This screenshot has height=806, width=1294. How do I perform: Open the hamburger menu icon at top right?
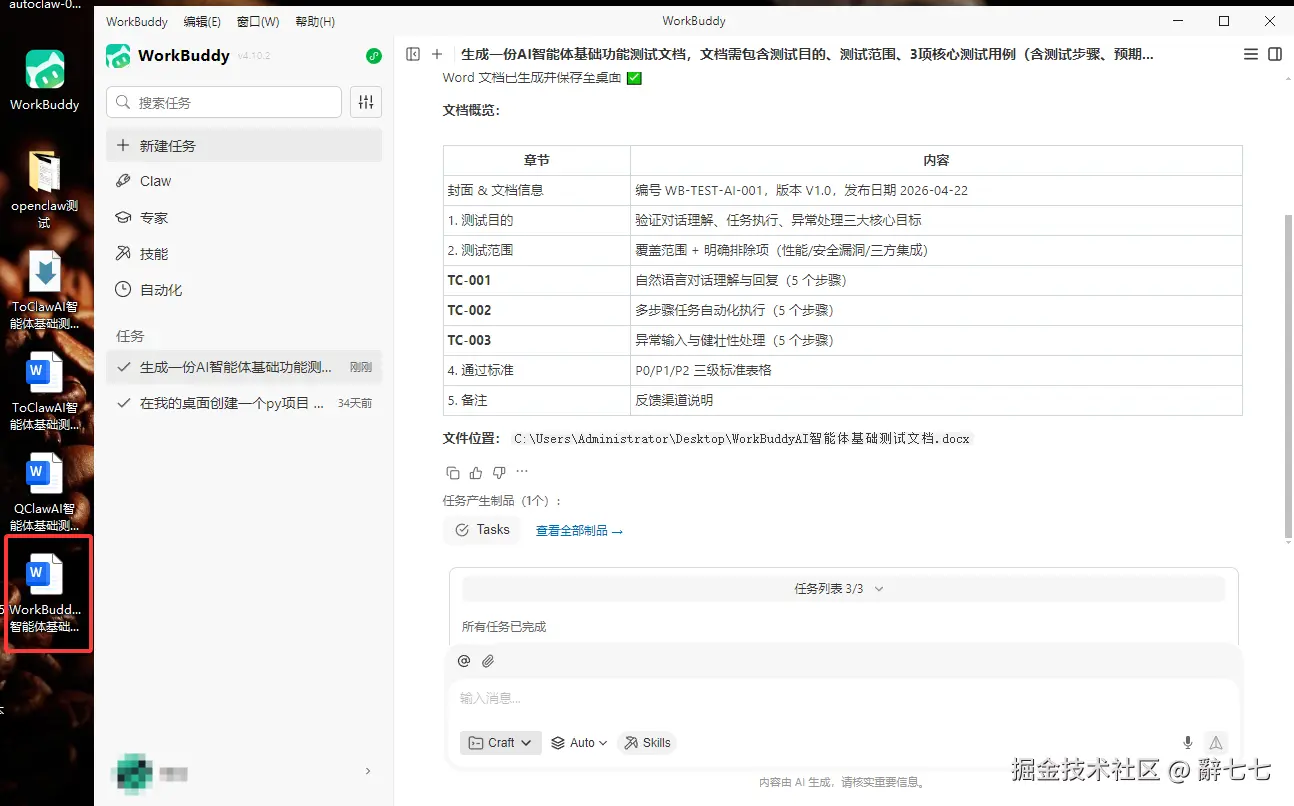tap(1251, 54)
